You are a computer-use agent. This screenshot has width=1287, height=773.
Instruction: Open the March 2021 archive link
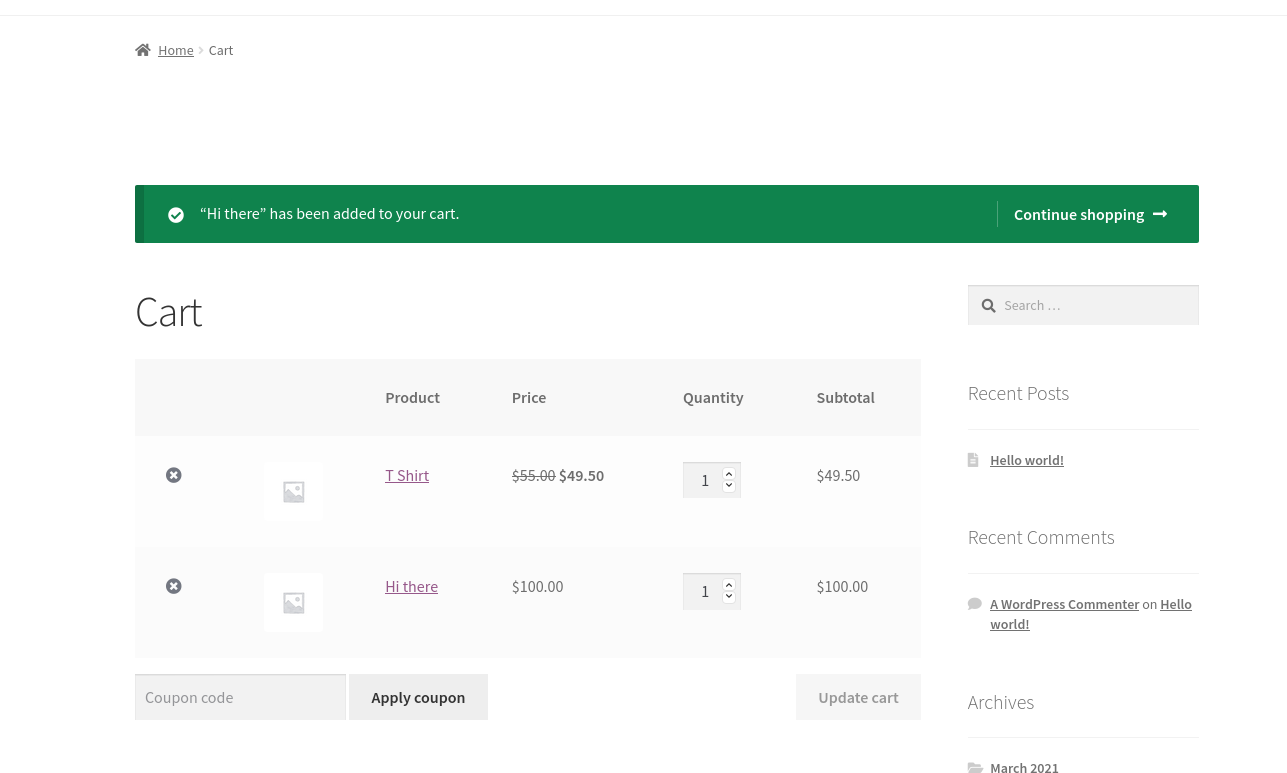(x=1024, y=768)
